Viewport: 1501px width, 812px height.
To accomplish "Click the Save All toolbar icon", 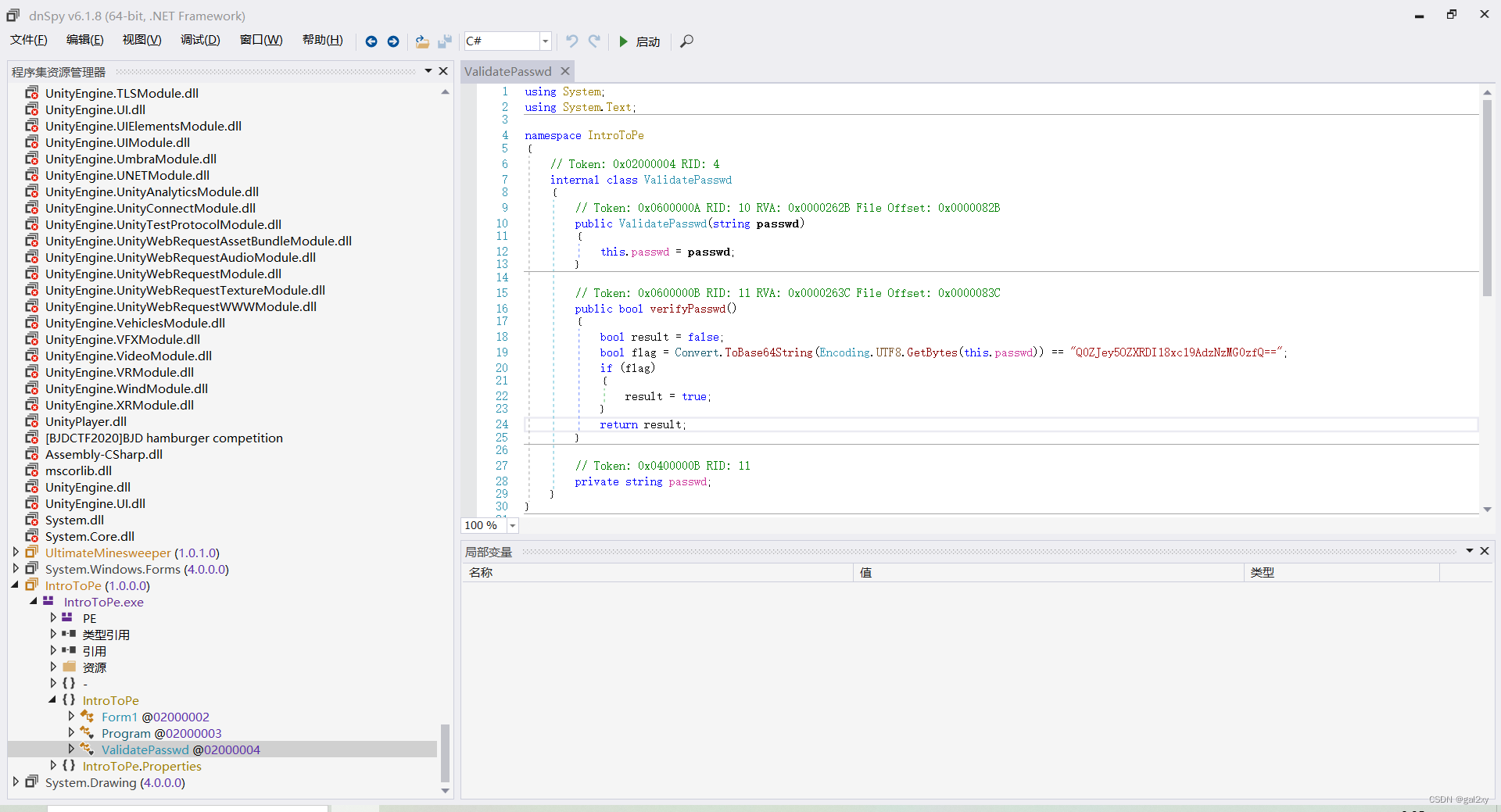I will pos(445,41).
